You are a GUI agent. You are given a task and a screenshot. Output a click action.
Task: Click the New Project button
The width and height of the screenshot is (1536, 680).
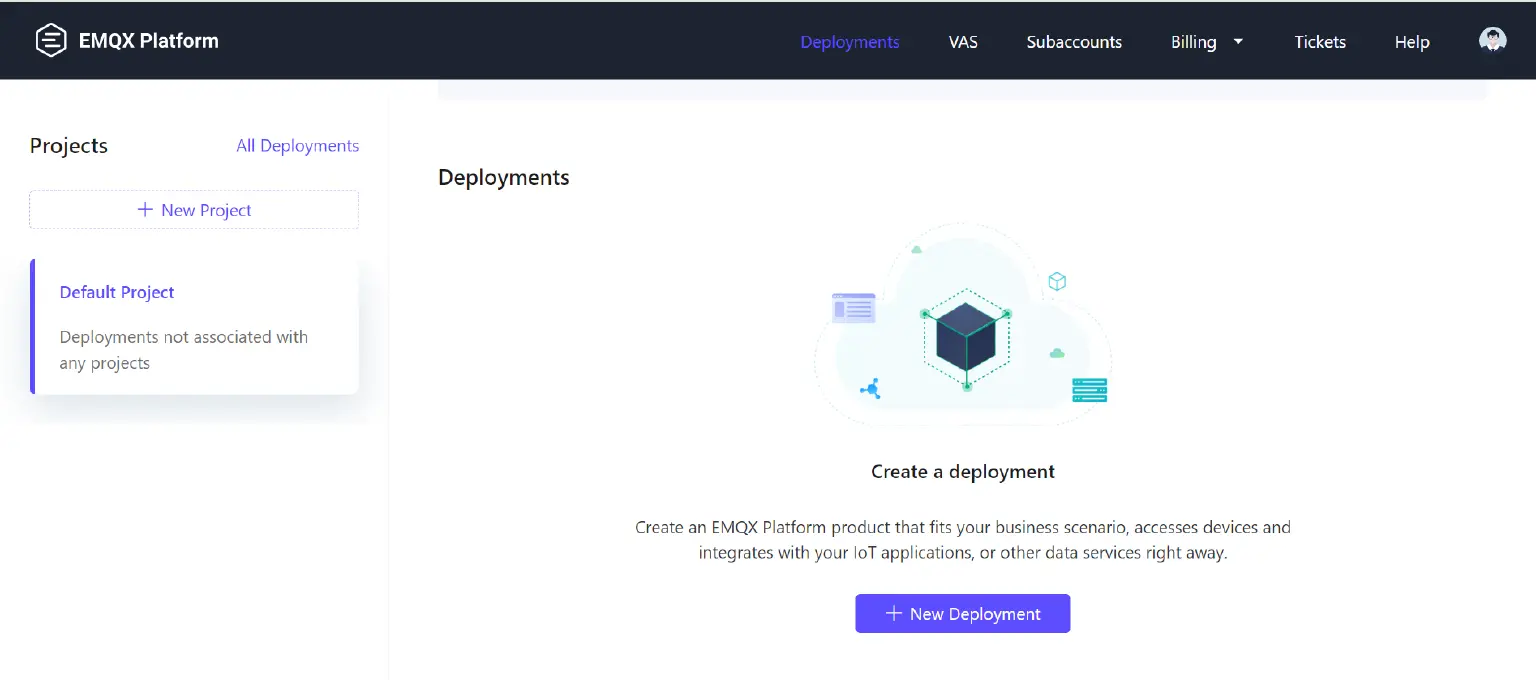click(193, 210)
